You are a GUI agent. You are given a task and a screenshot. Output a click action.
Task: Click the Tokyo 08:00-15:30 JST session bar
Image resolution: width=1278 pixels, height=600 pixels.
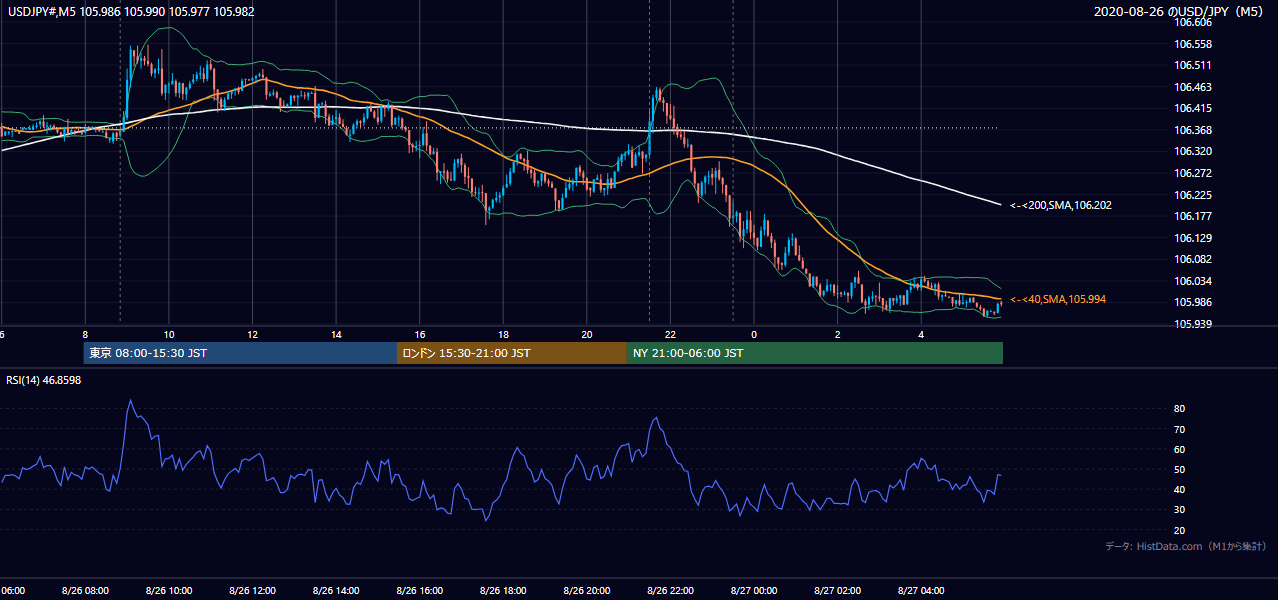[x=240, y=353]
